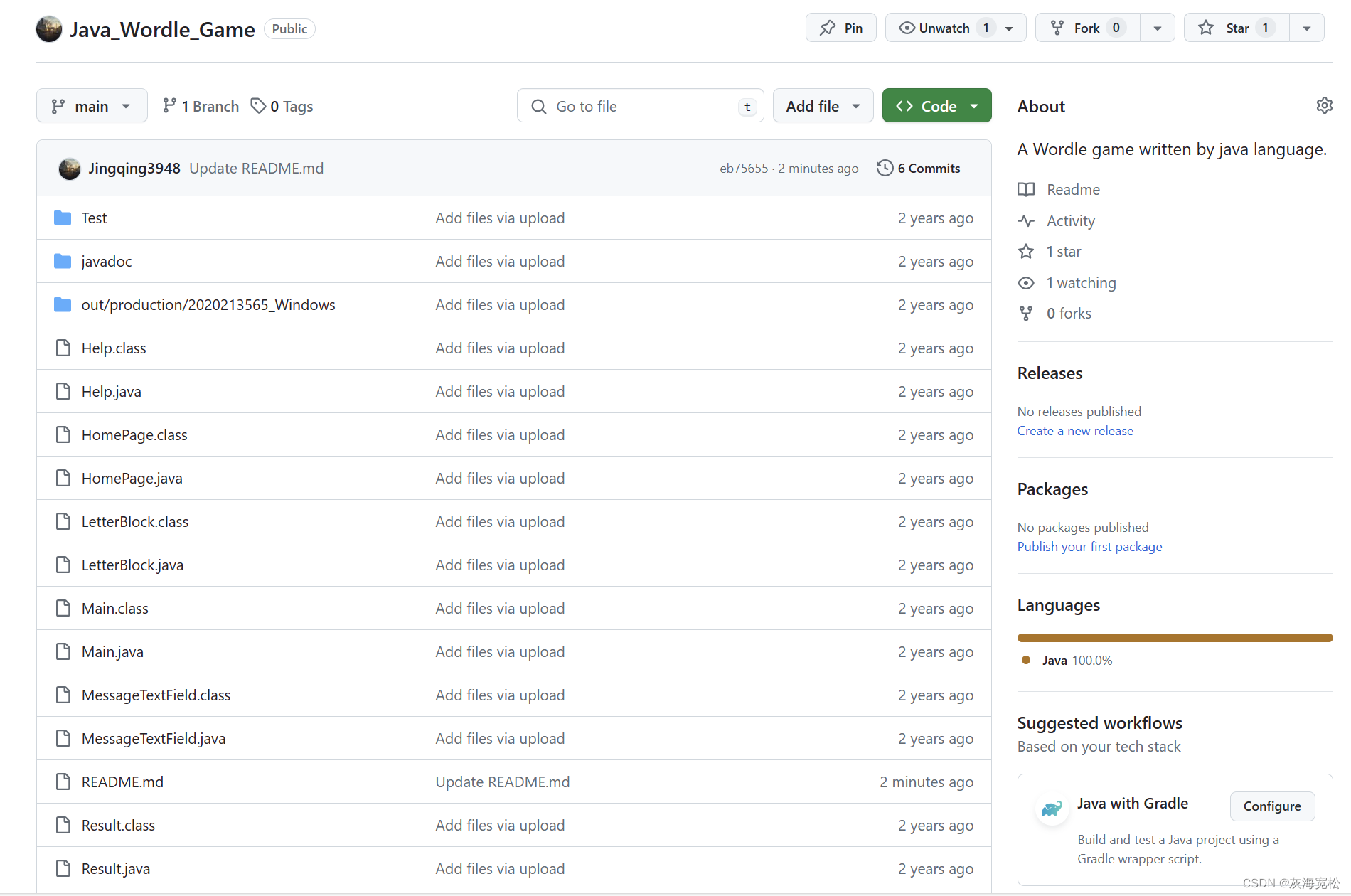This screenshot has width=1351, height=896.
Task: Focus the Go to file search field
Action: [640, 105]
